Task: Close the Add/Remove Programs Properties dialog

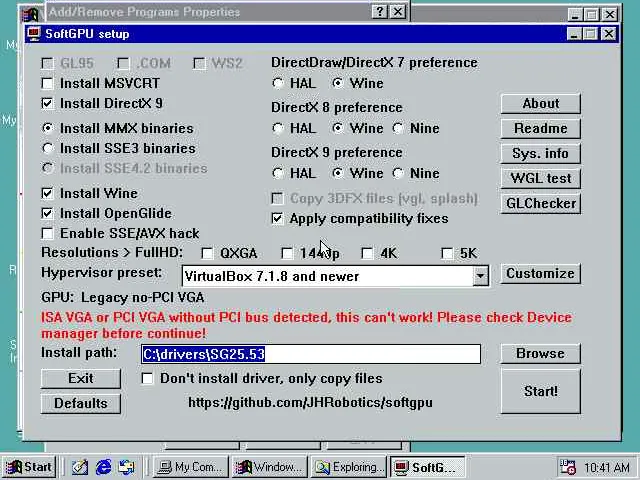Action: click(398, 12)
